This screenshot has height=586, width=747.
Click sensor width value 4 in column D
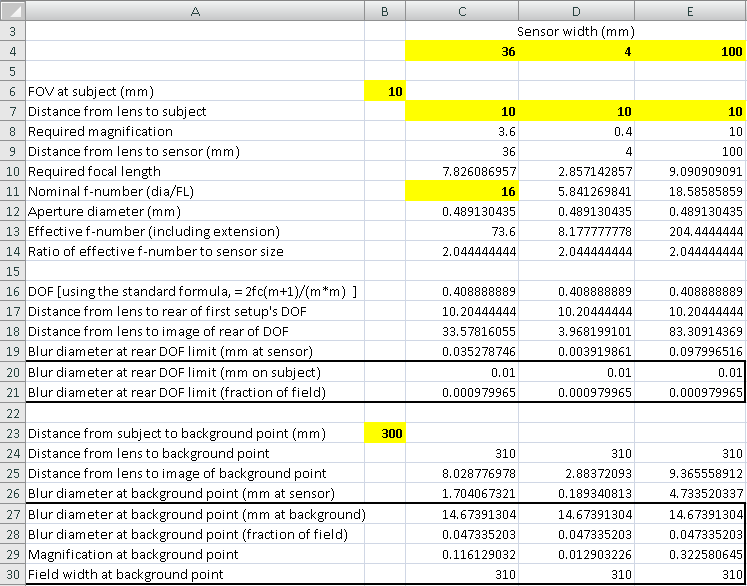576,51
